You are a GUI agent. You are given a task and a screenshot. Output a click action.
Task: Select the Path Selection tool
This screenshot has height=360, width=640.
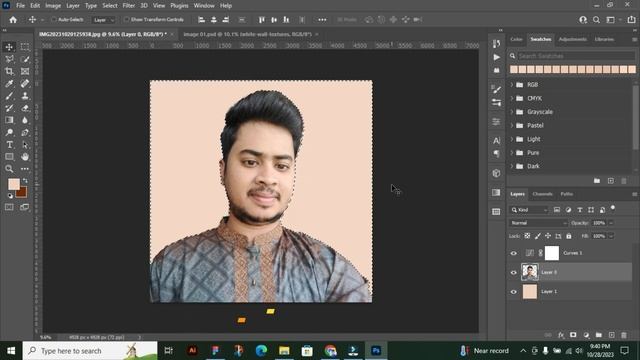point(25,144)
